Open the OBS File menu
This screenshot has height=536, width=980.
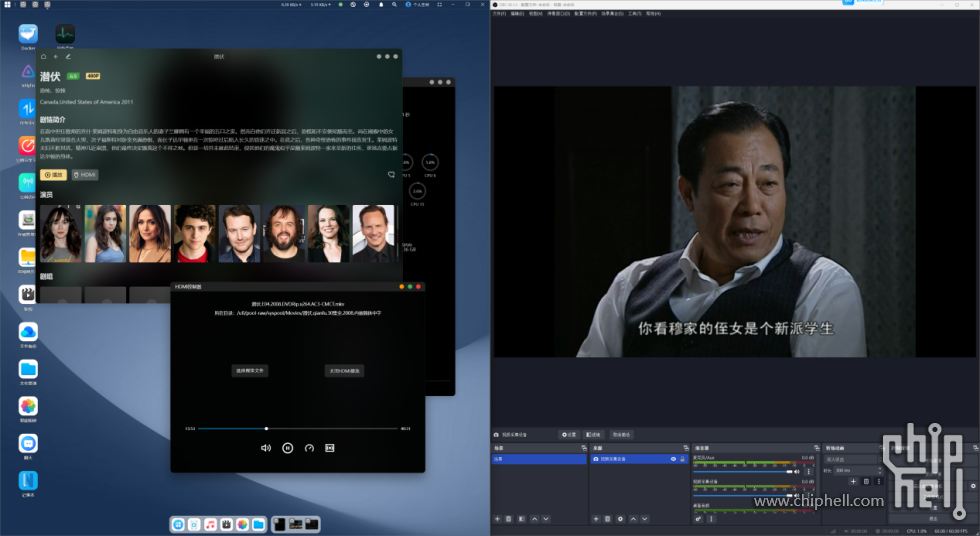click(x=499, y=13)
